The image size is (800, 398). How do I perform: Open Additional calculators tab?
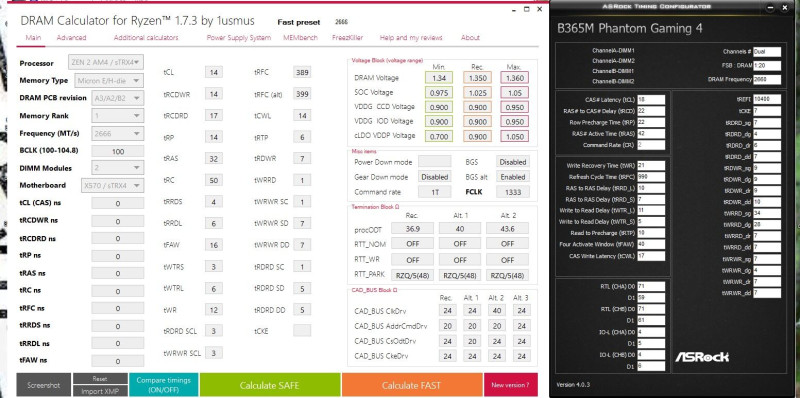pyautogui.click(x=146, y=38)
